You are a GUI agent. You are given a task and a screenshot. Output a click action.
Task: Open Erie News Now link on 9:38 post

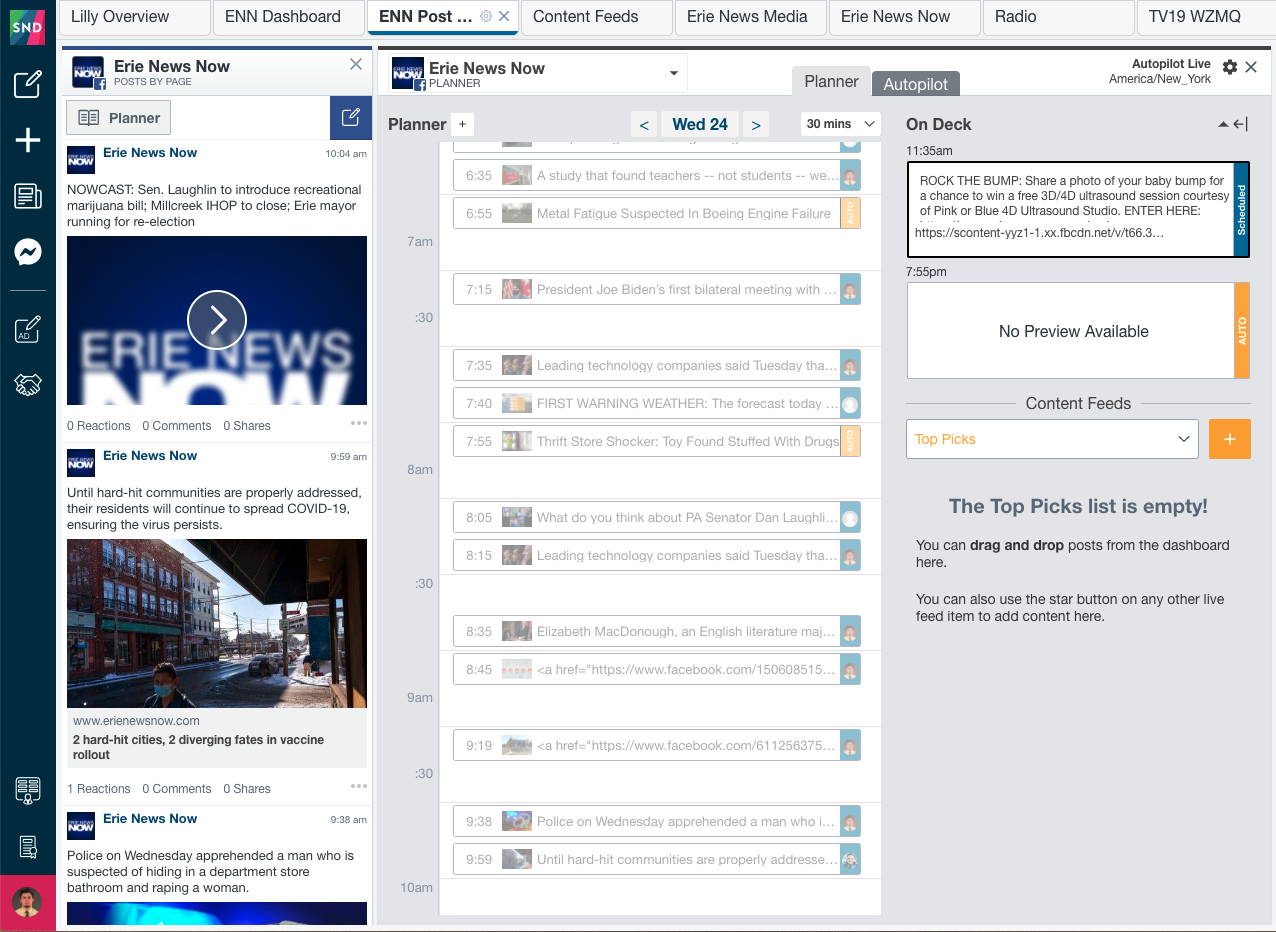click(x=150, y=818)
